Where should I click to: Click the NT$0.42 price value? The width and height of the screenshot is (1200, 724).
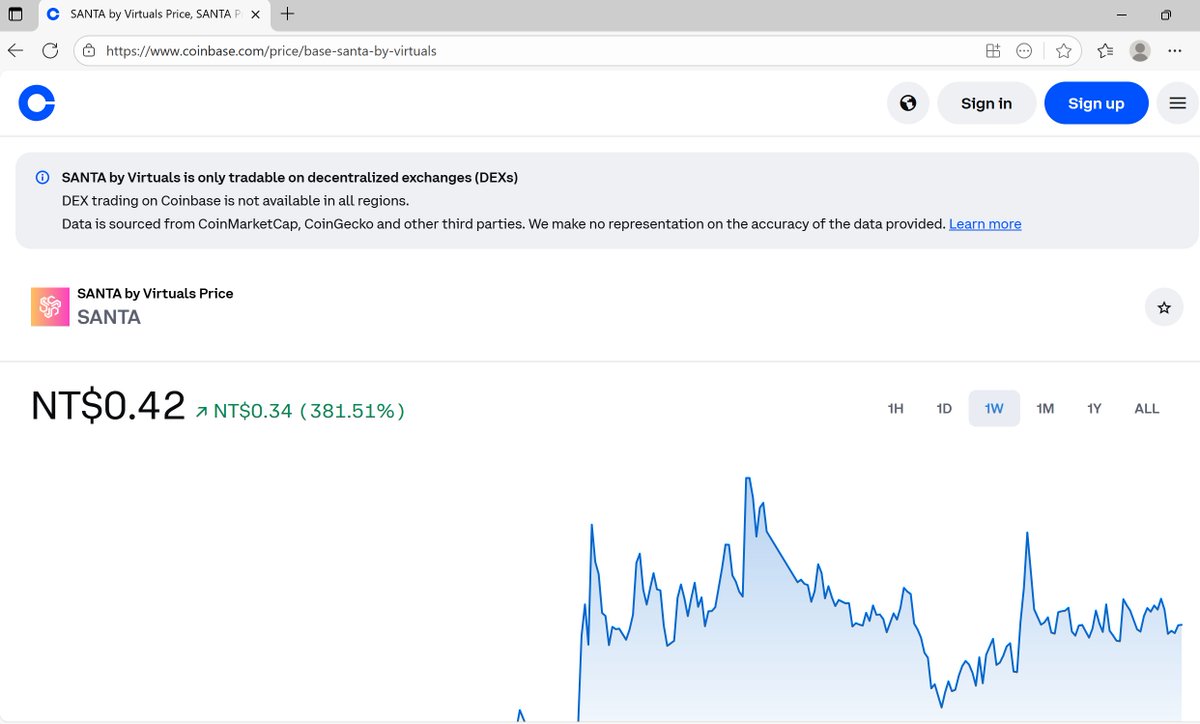pyautogui.click(x=108, y=406)
